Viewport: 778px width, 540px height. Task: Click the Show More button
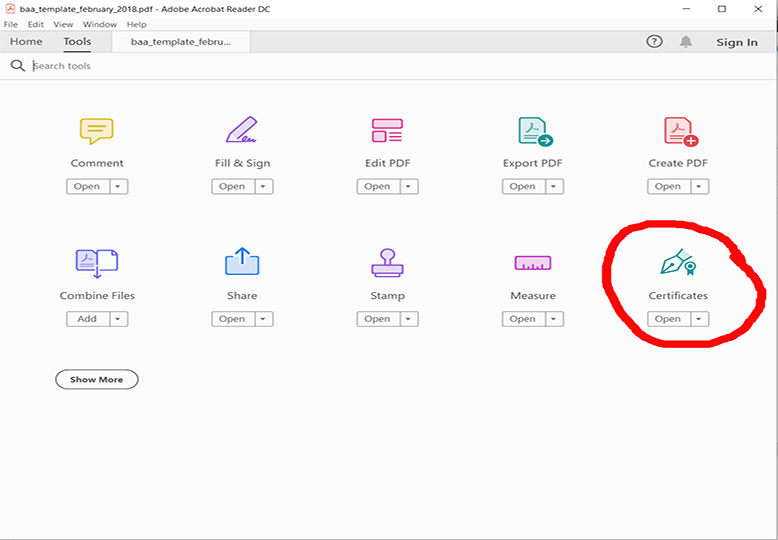[x=97, y=380]
